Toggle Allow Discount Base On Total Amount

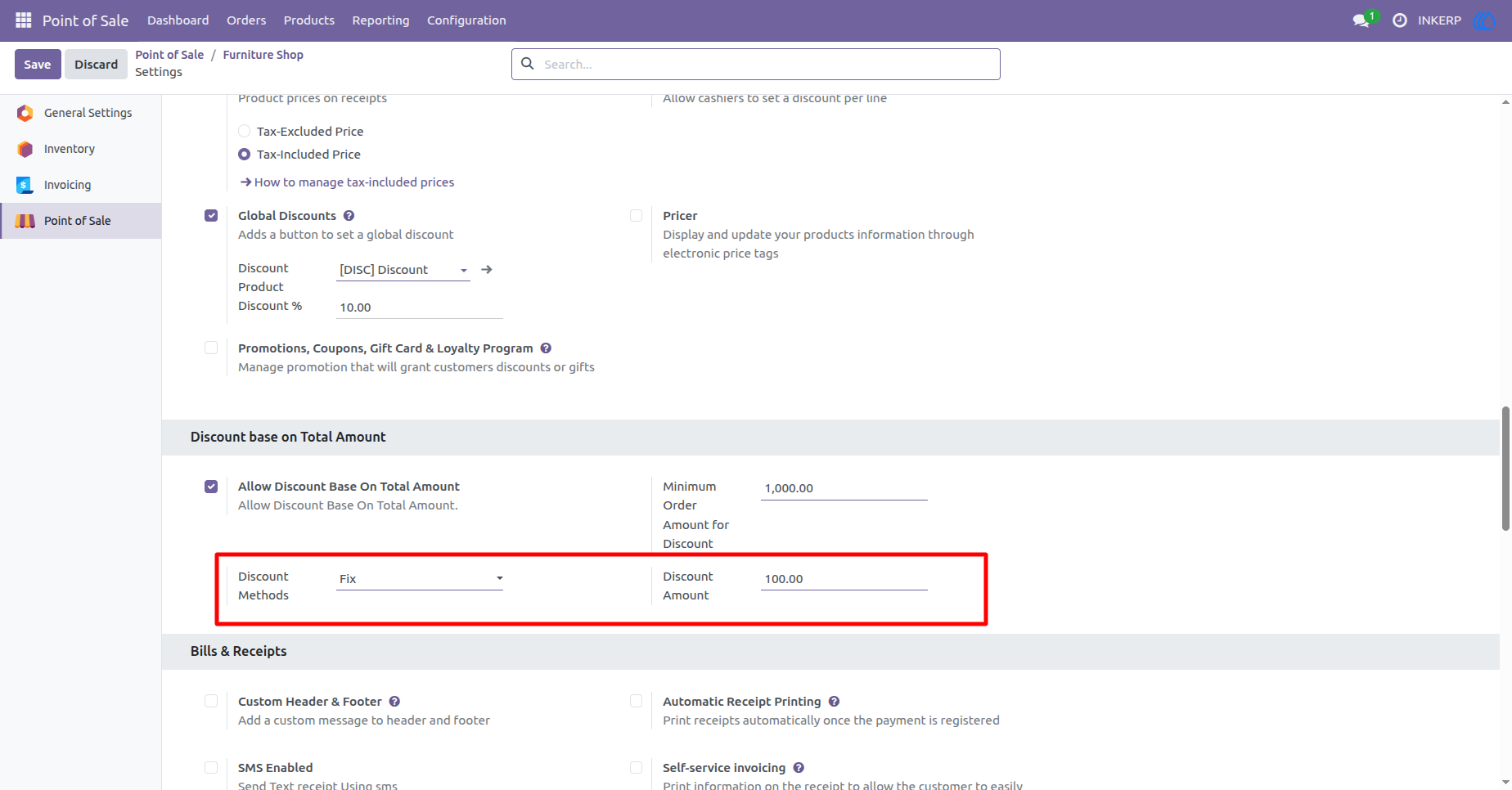211,487
